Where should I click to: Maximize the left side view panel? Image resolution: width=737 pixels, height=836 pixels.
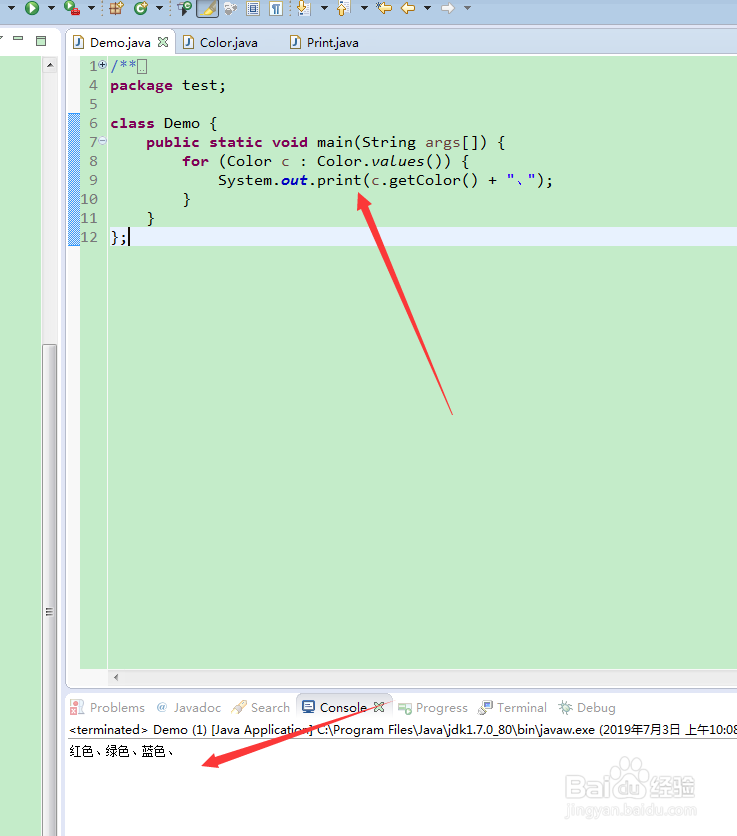click(41, 41)
